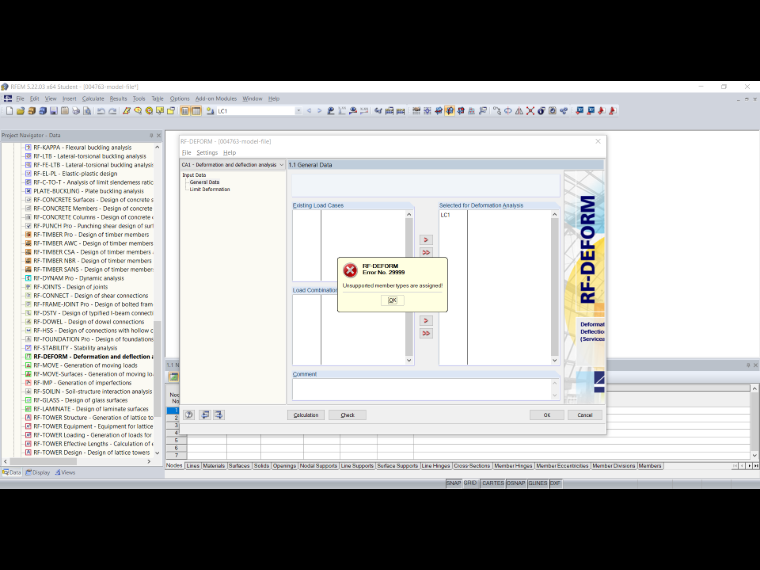This screenshot has height=570, width=760.
Task: Select RF-STABILITY Stability analysis in navigator
Action: click(x=75, y=348)
